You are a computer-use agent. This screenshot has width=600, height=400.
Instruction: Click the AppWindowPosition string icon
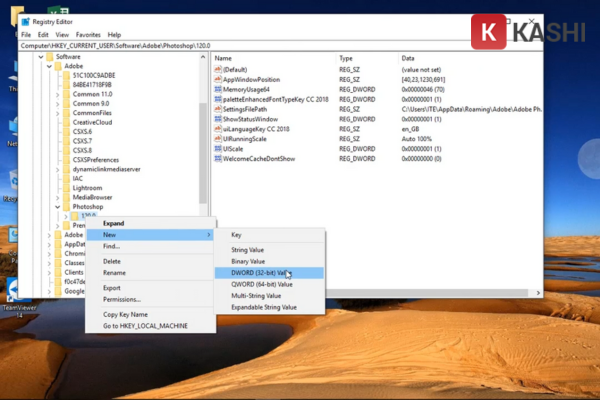218,79
